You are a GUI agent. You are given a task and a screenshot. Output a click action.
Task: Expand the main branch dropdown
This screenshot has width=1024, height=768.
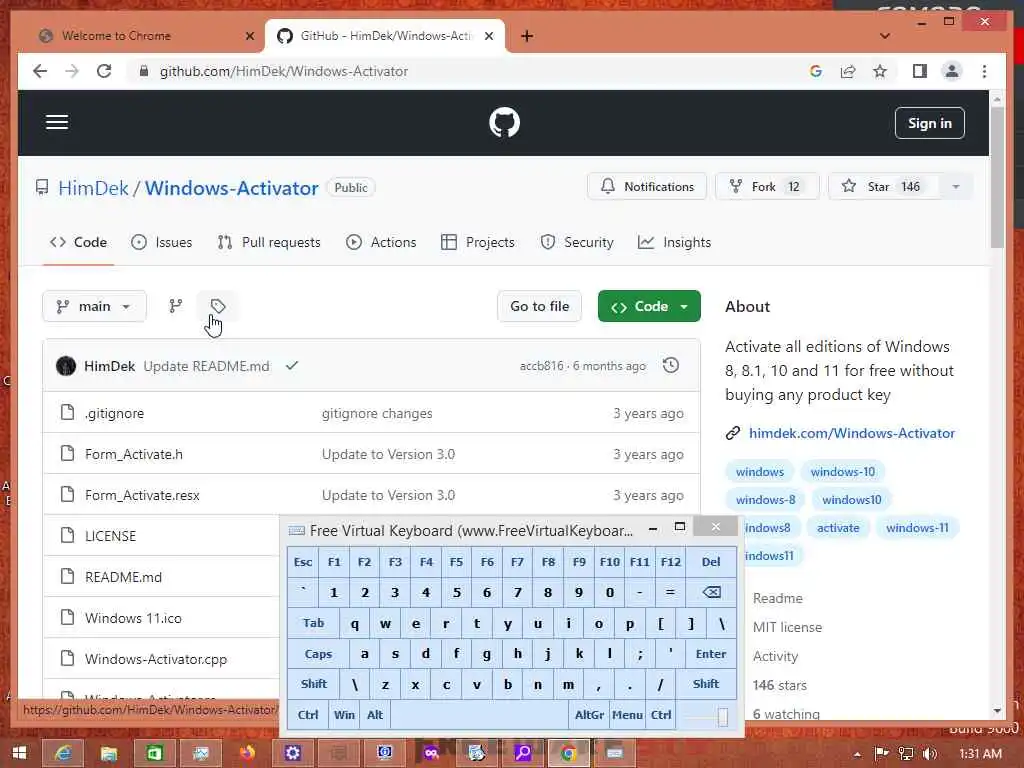pyautogui.click(x=95, y=306)
